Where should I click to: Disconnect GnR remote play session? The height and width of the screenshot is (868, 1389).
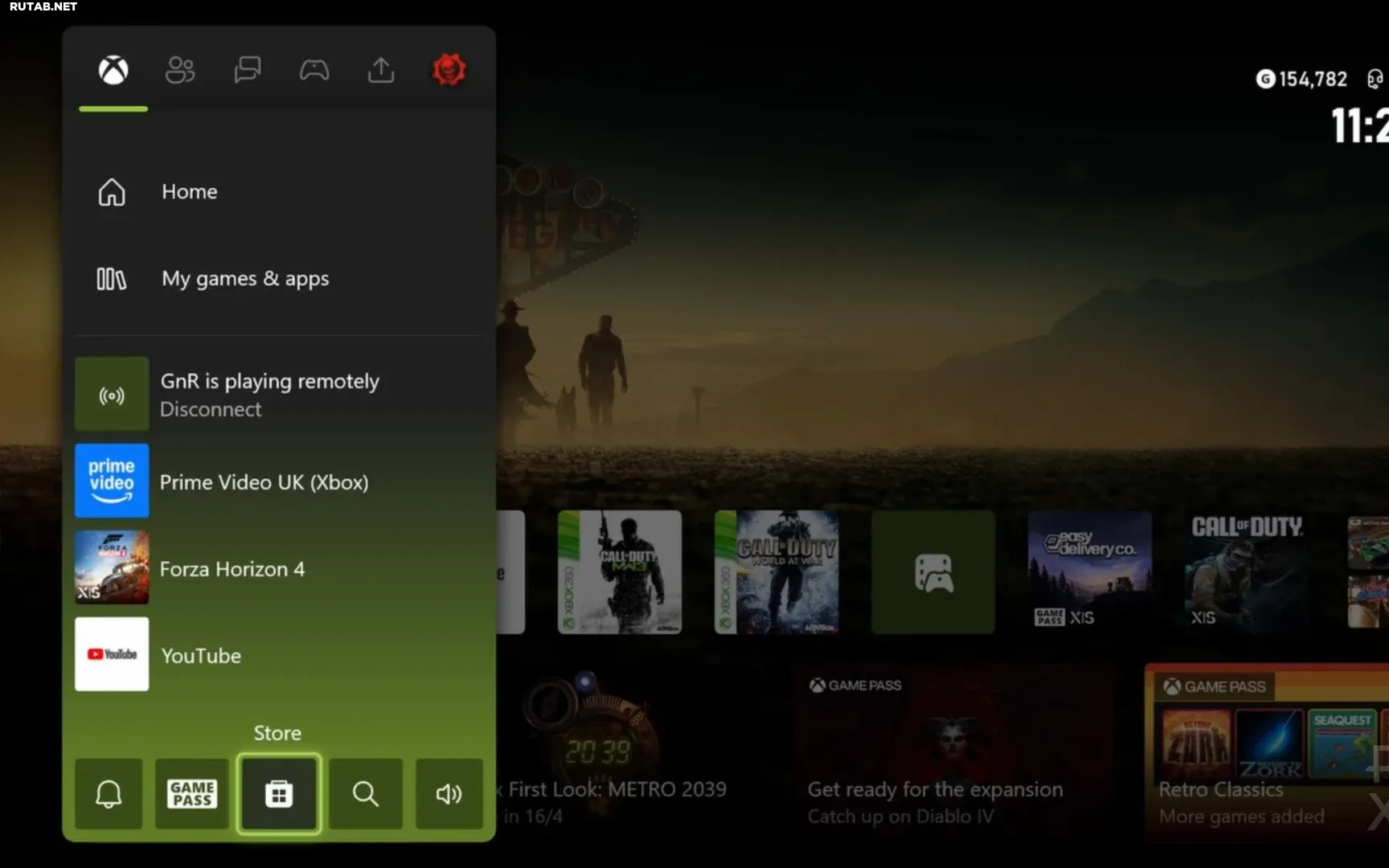[211, 409]
